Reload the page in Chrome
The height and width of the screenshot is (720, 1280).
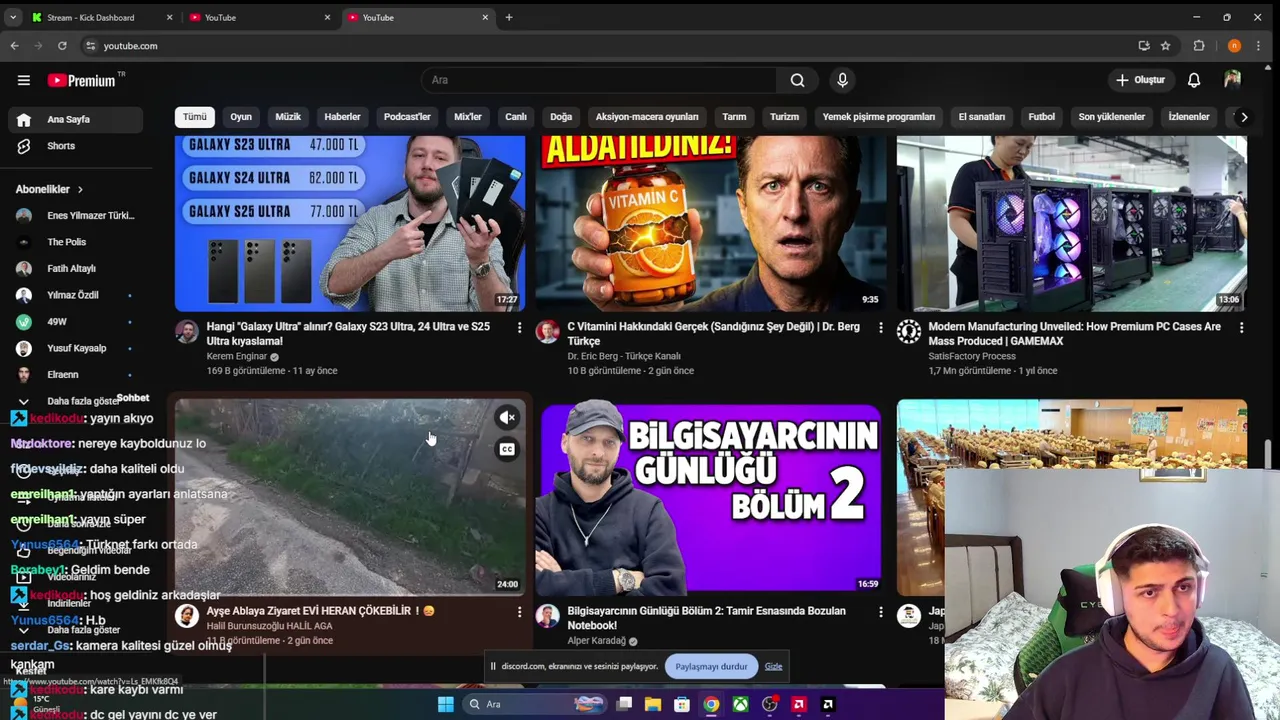click(x=62, y=46)
